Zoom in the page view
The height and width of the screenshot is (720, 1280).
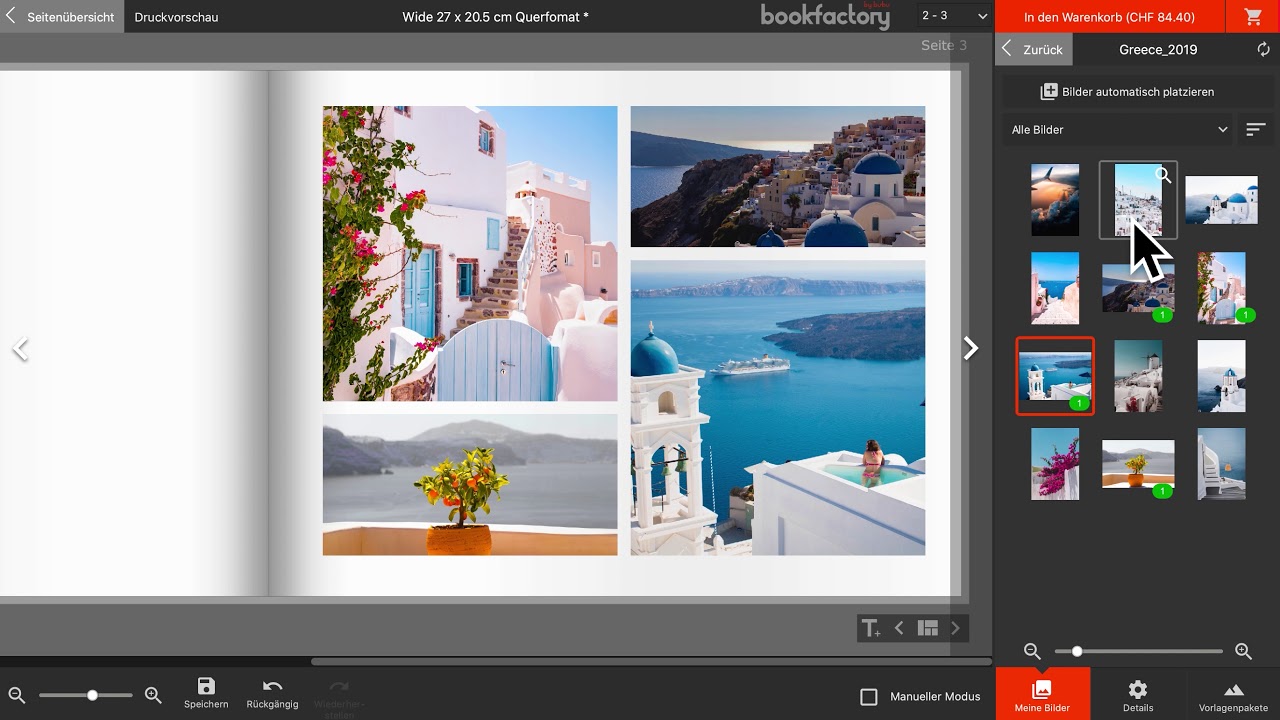(153, 695)
